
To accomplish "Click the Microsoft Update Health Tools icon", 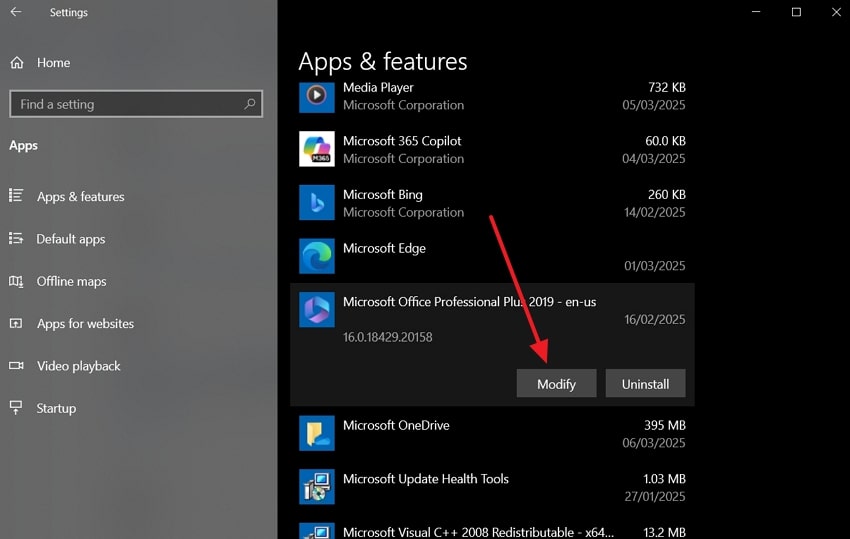I will pyautogui.click(x=317, y=486).
